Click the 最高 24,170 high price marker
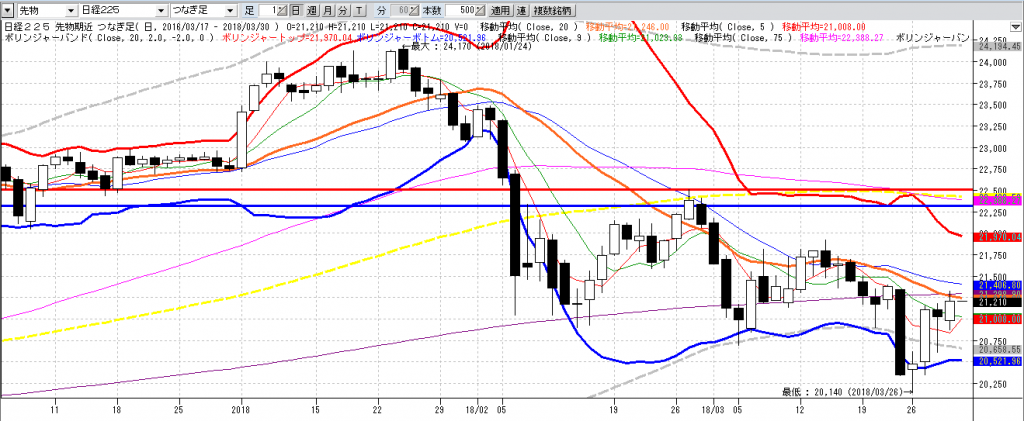The image size is (1024, 421). (x=456, y=46)
